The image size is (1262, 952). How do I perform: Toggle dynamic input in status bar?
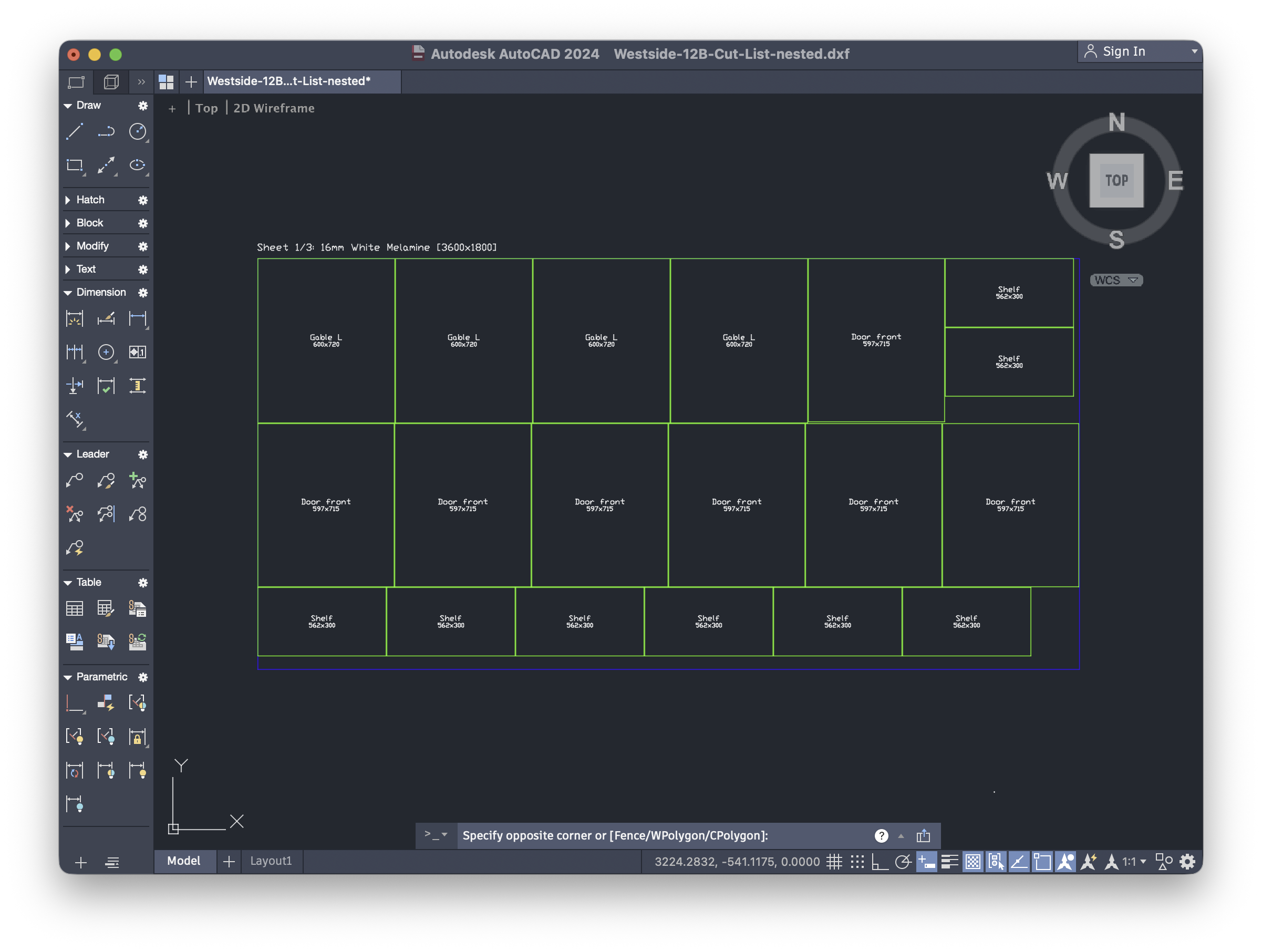[926, 862]
